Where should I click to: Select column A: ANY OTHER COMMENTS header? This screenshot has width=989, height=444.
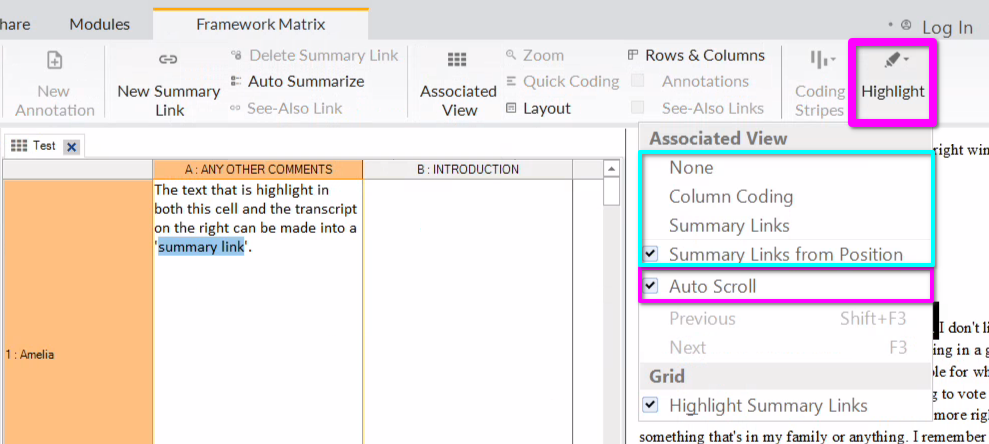coord(258,169)
